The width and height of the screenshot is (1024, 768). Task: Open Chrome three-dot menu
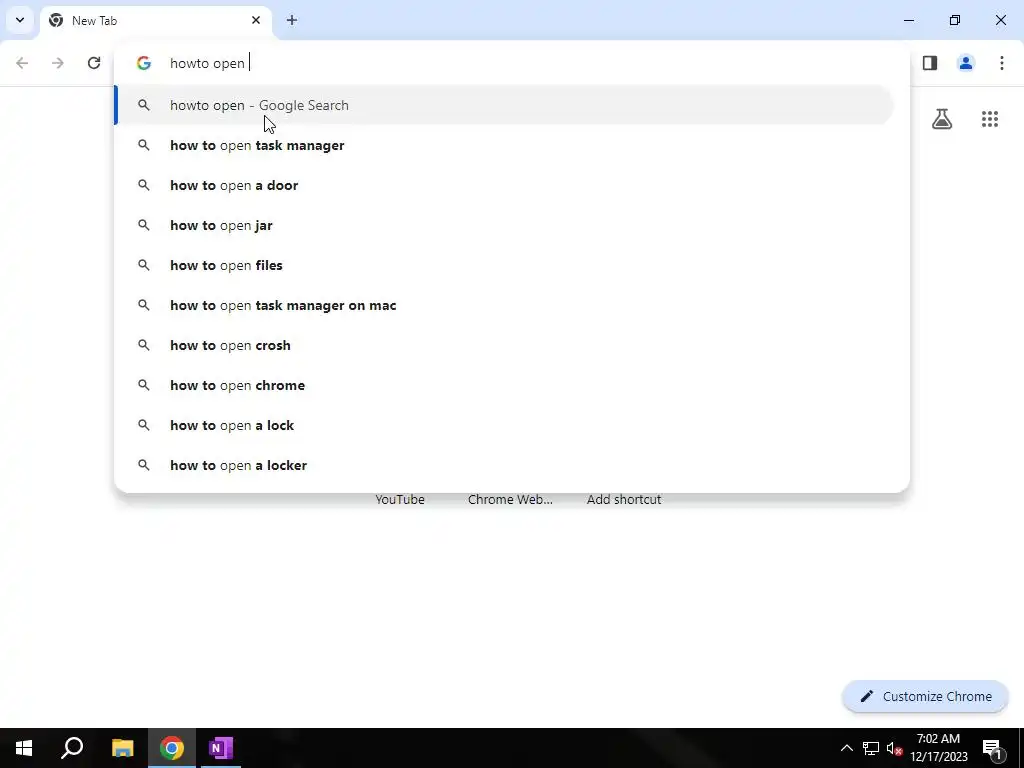pos(1002,63)
